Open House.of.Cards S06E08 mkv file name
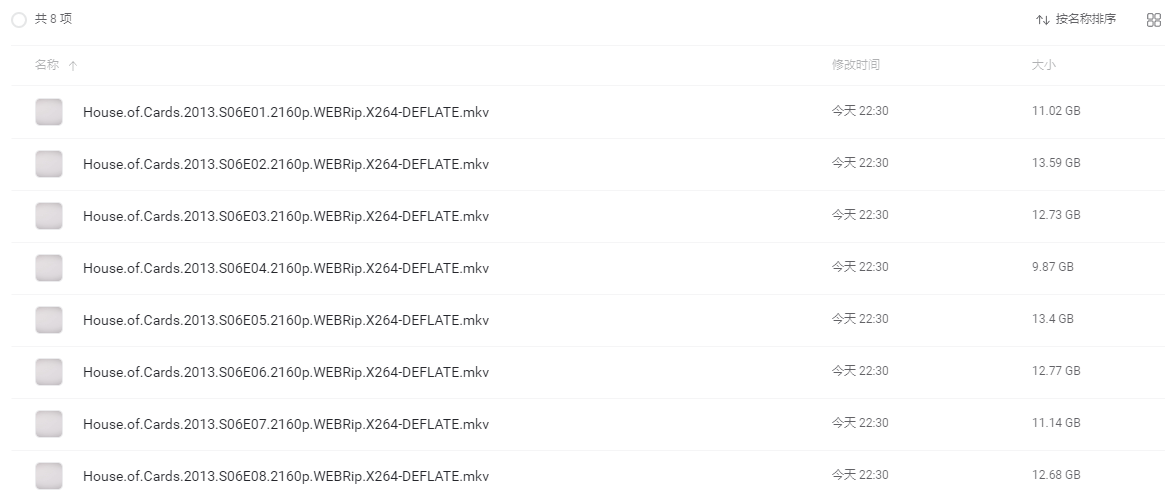Image resolution: width=1165 pixels, height=503 pixels. tap(286, 476)
